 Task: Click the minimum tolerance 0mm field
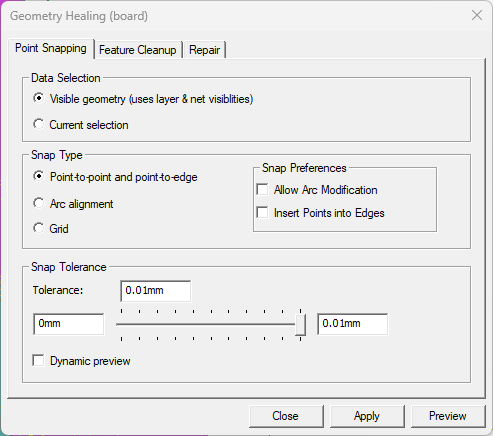point(68,324)
